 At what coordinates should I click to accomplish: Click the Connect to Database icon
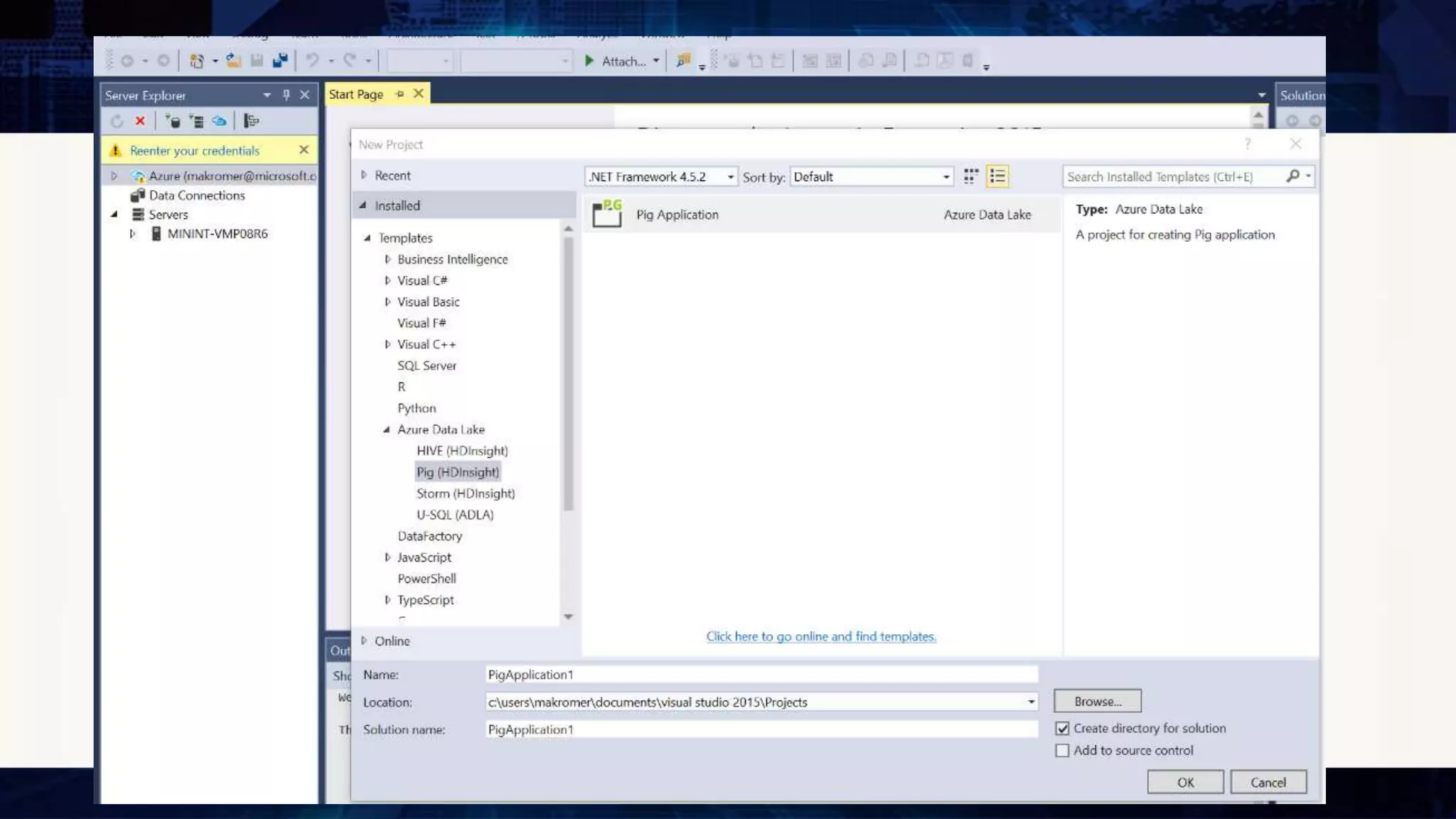tap(173, 121)
